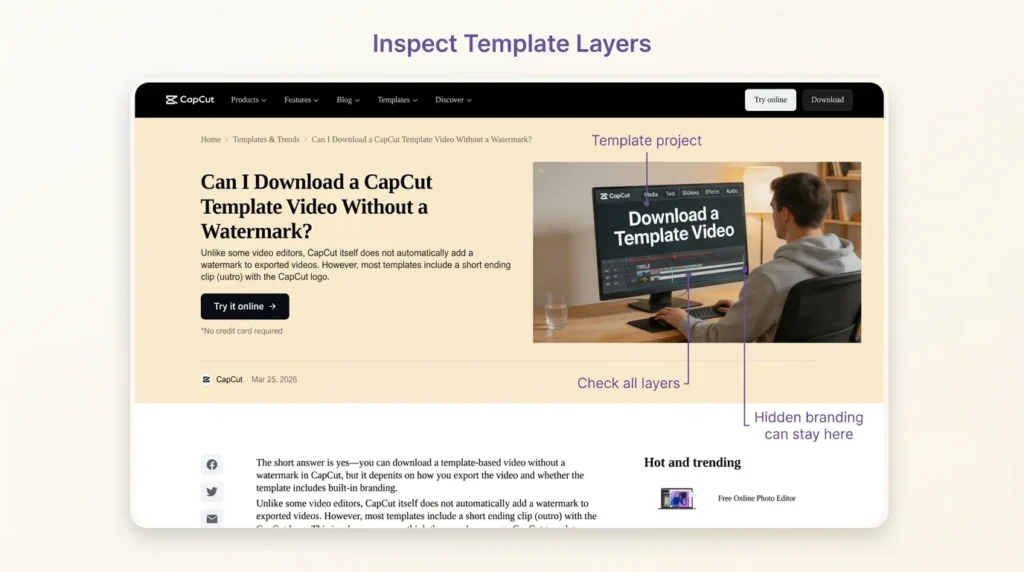Click the Hot and trending heading
The height and width of the screenshot is (572, 1024).
pos(692,462)
